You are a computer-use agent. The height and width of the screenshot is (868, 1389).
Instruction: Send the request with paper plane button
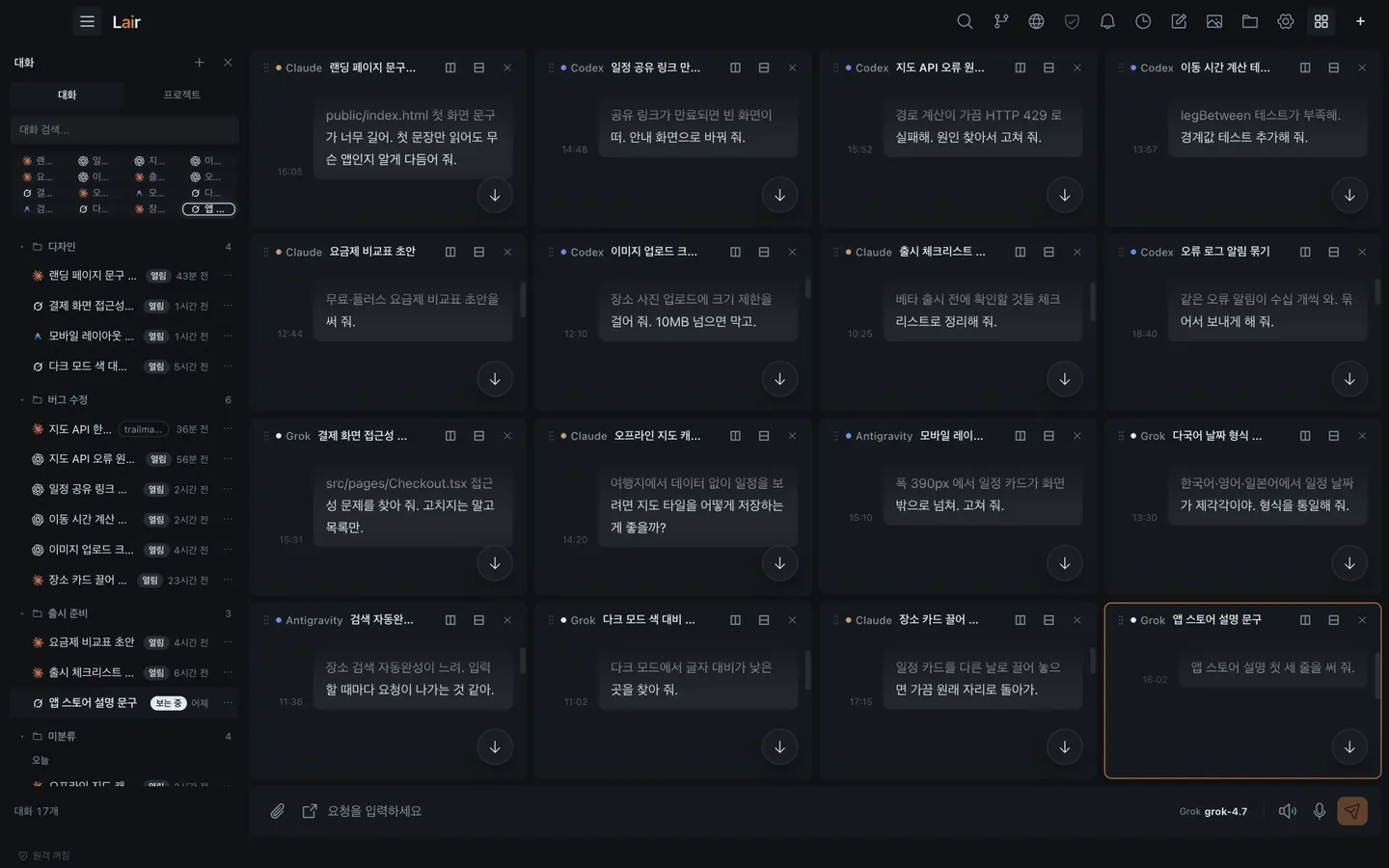tap(1352, 811)
